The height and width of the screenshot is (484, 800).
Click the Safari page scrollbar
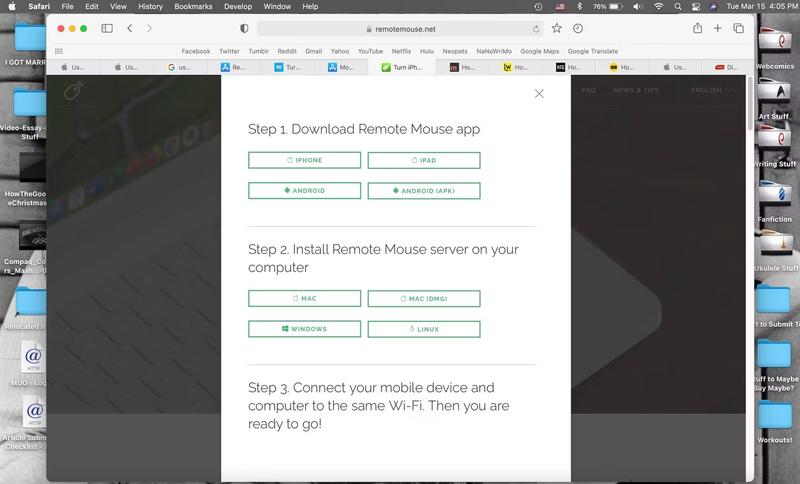(x=750, y=102)
